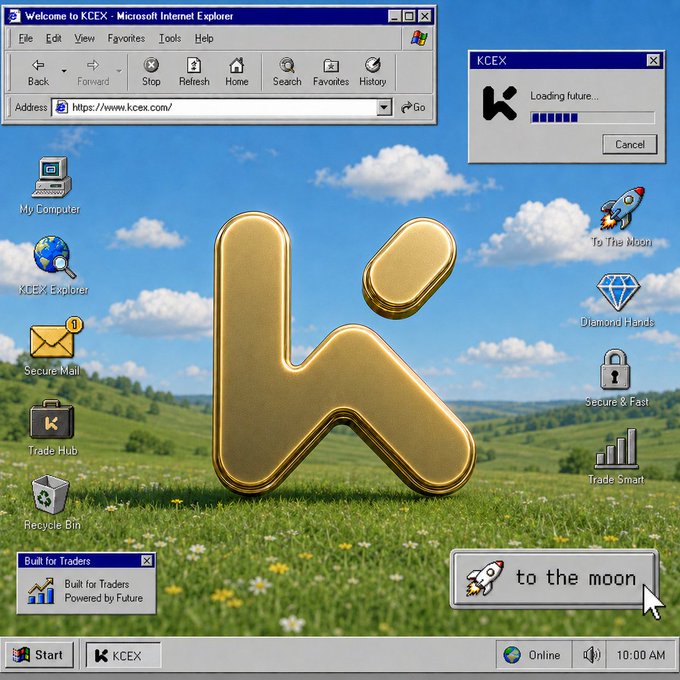This screenshot has height=680, width=680.
Task: Open My Computer desktop icon
Action: (x=51, y=177)
